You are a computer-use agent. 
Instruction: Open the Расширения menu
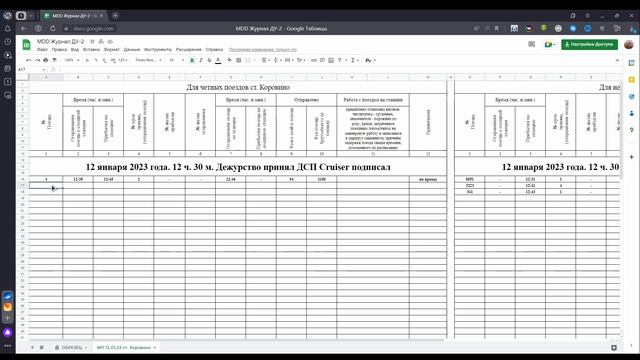point(189,49)
